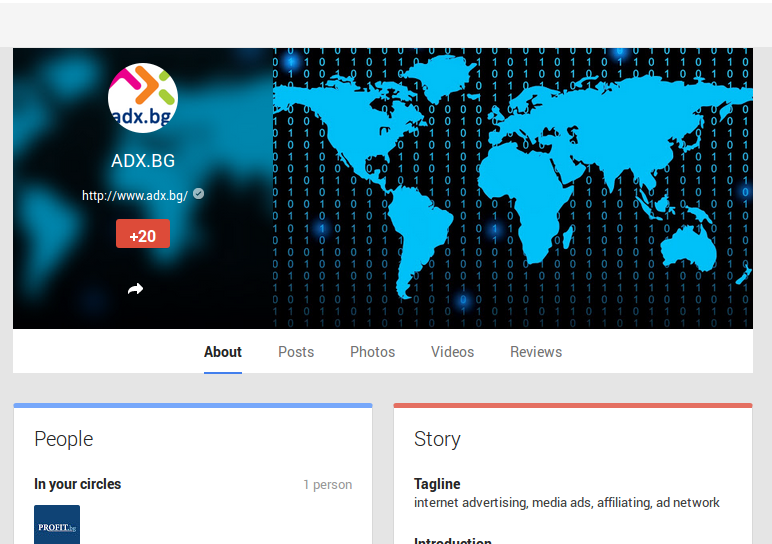
Task: Click the tagline text about internet advertising
Action: coord(567,503)
